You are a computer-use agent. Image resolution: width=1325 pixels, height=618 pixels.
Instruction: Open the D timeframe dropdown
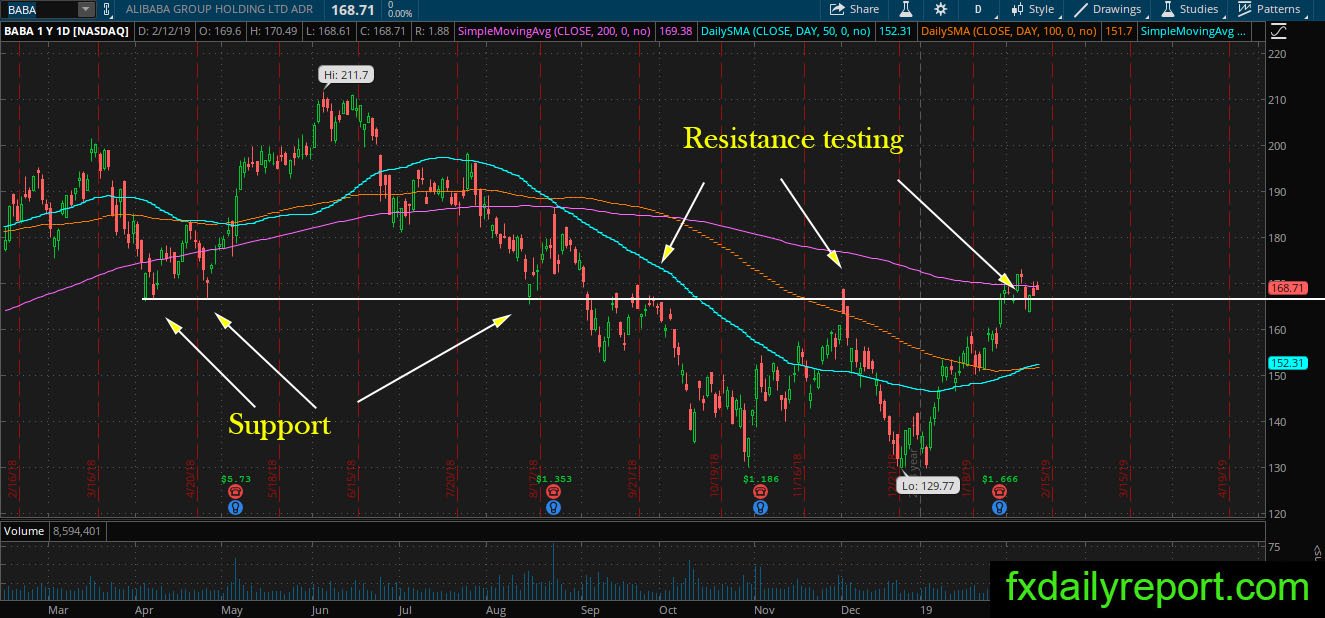978,9
